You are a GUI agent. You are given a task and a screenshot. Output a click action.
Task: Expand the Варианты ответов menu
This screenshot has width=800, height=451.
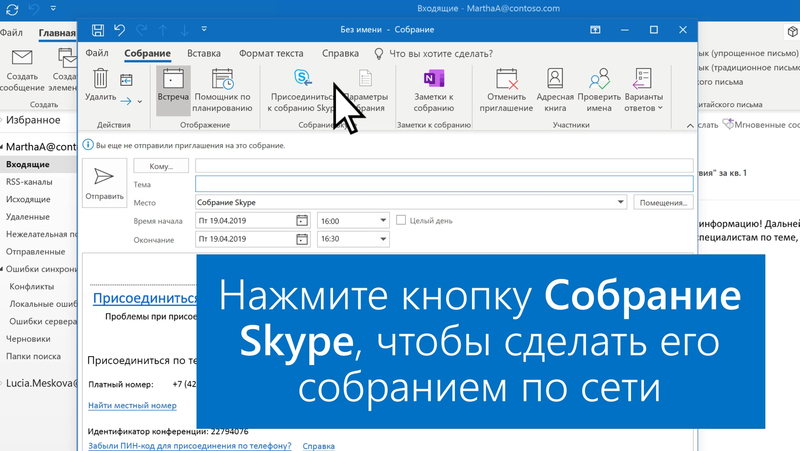643,90
